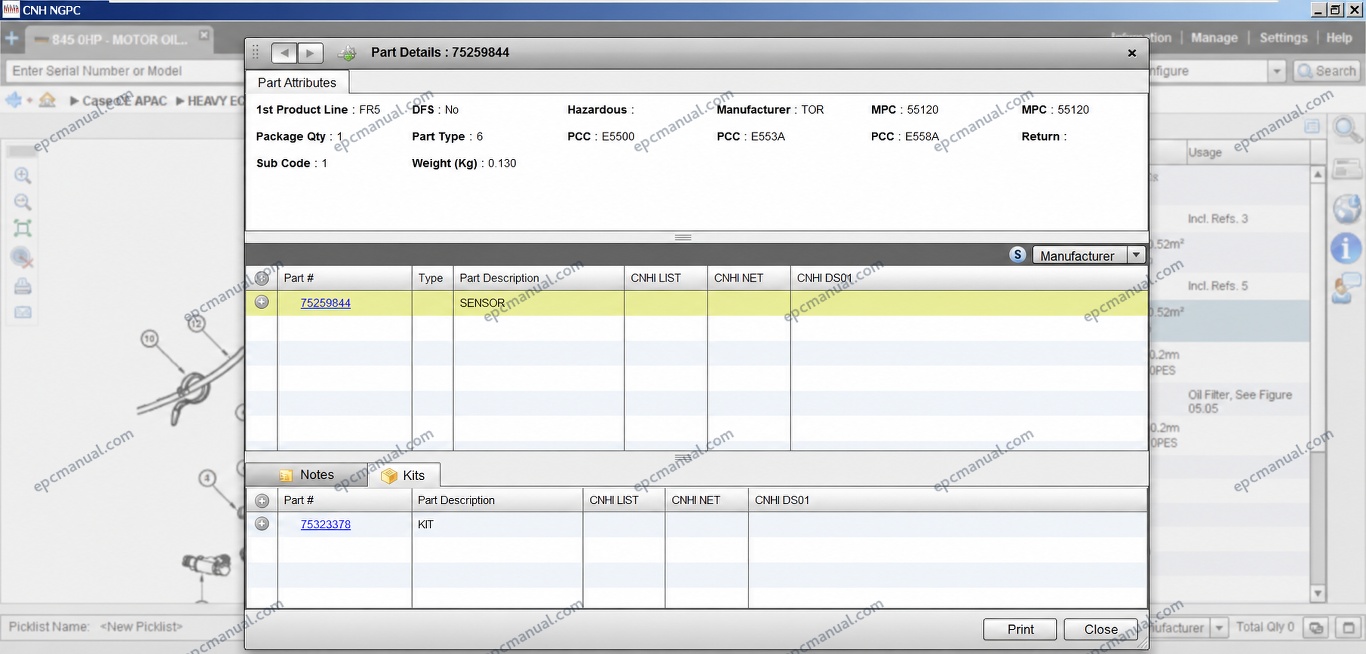Open kit link 75323378
Screen dimensions: 1366x654
[325, 524]
